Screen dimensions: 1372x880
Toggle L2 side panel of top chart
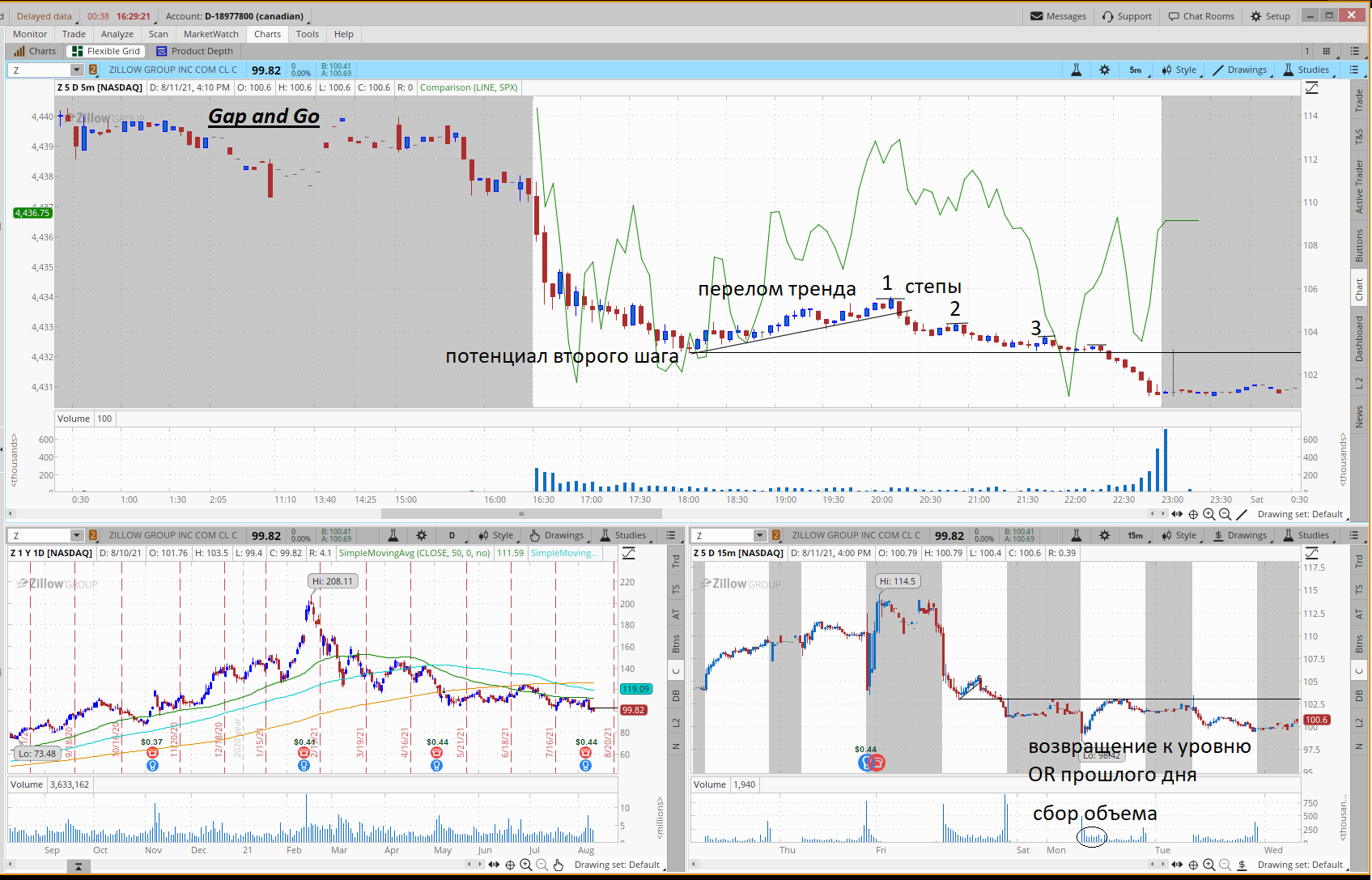pyautogui.click(x=1359, y=383)
